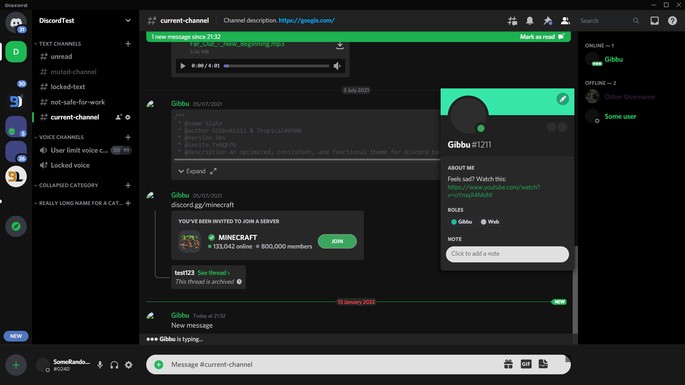Click the Add a Server plus button
The height and width of the screenshot is (385, 685).
16,365
